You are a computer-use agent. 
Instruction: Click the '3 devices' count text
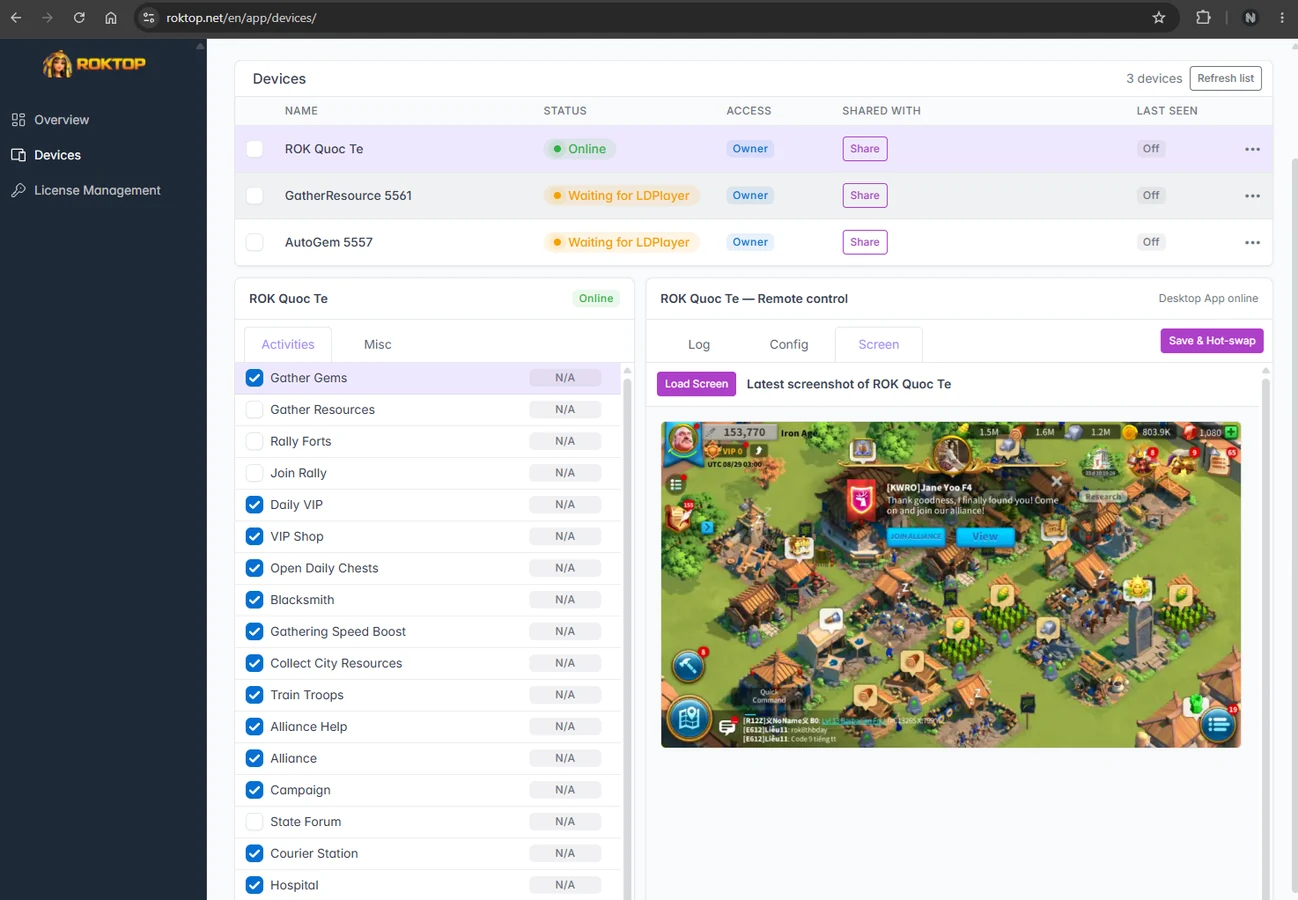click(x=1154, y=78)
